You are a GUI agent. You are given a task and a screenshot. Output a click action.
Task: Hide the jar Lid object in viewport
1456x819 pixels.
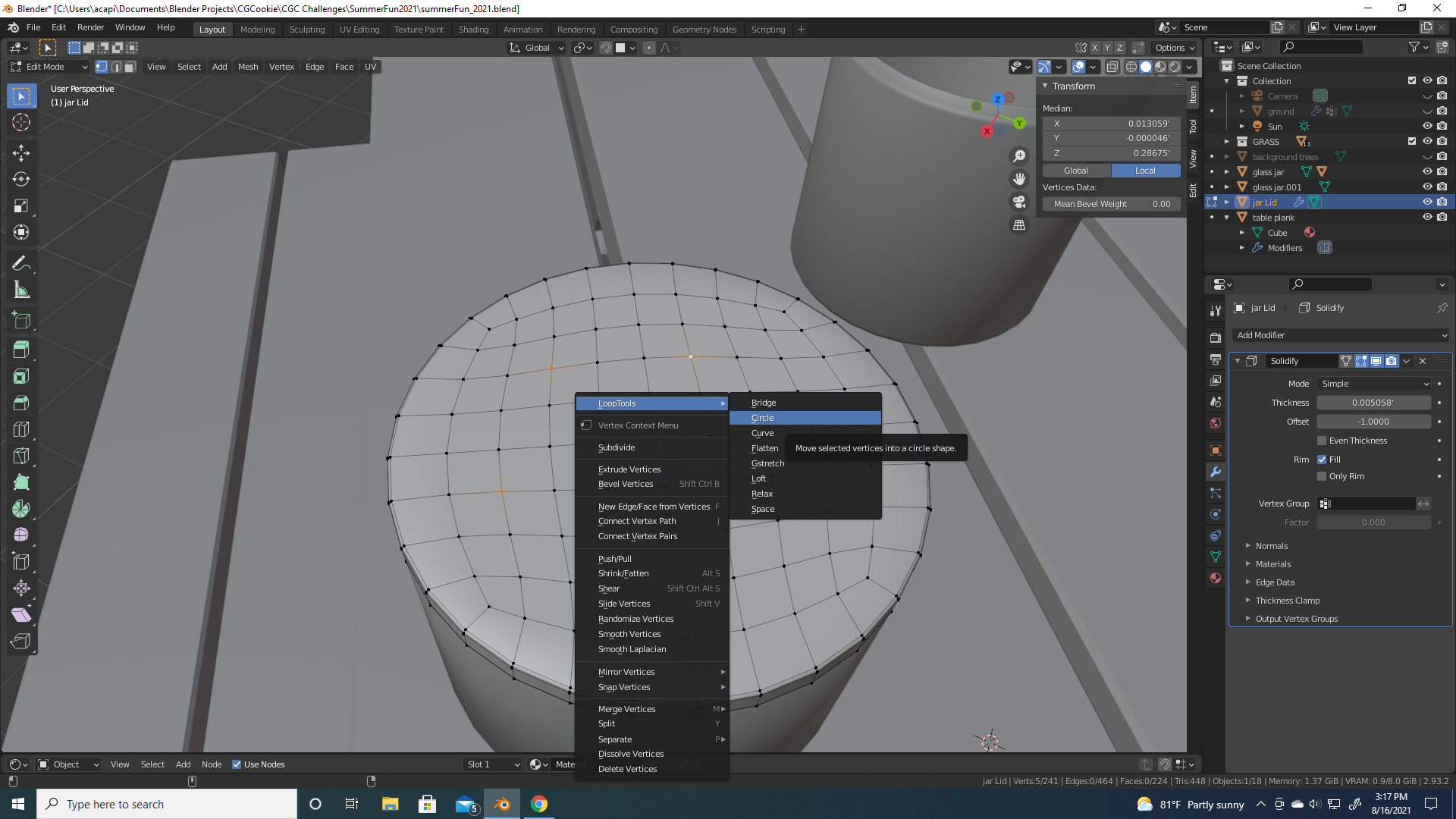point(1426,202)
